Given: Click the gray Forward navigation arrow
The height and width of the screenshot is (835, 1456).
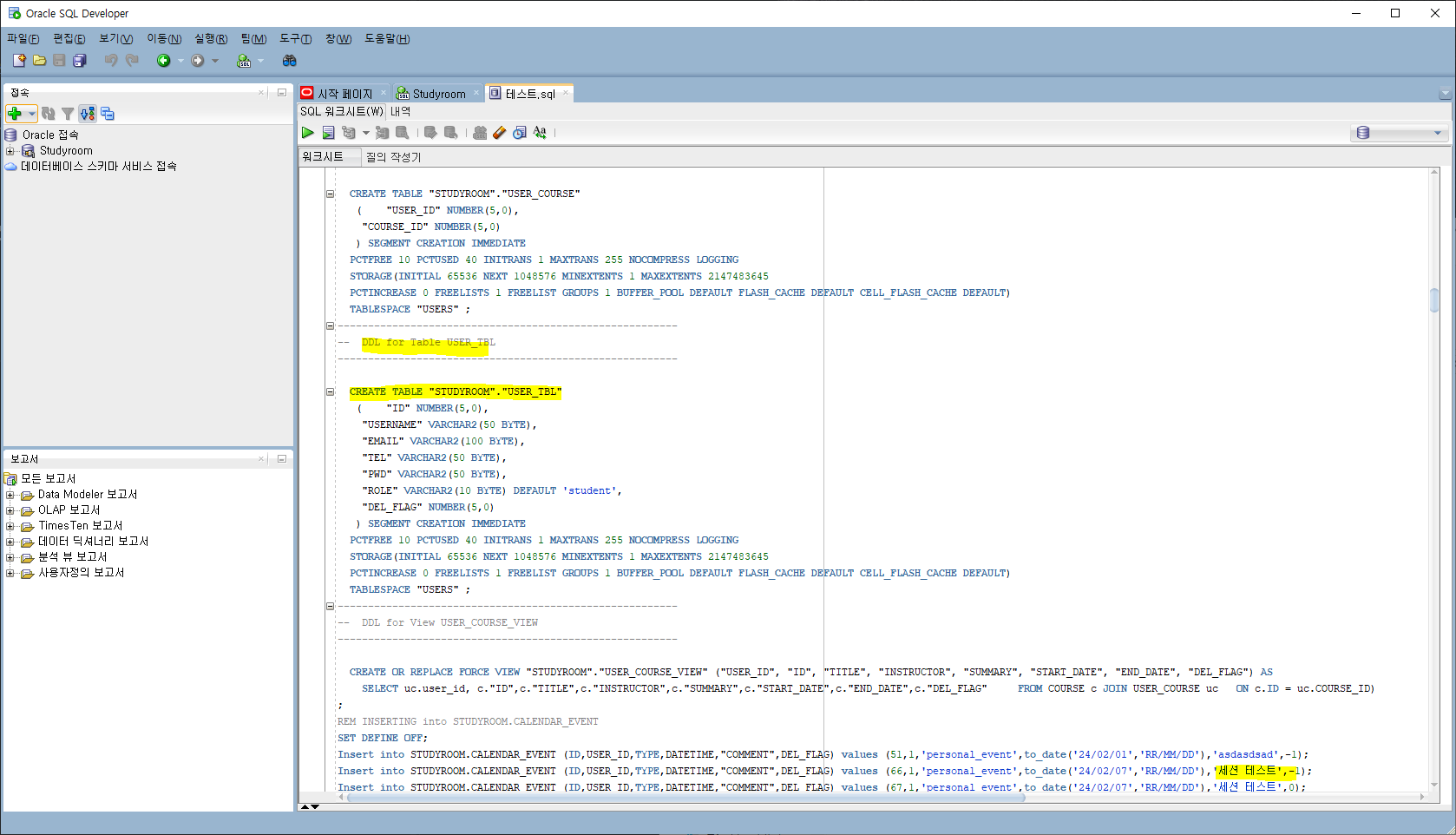Looking at the screenshot, I should pos(198,61).
